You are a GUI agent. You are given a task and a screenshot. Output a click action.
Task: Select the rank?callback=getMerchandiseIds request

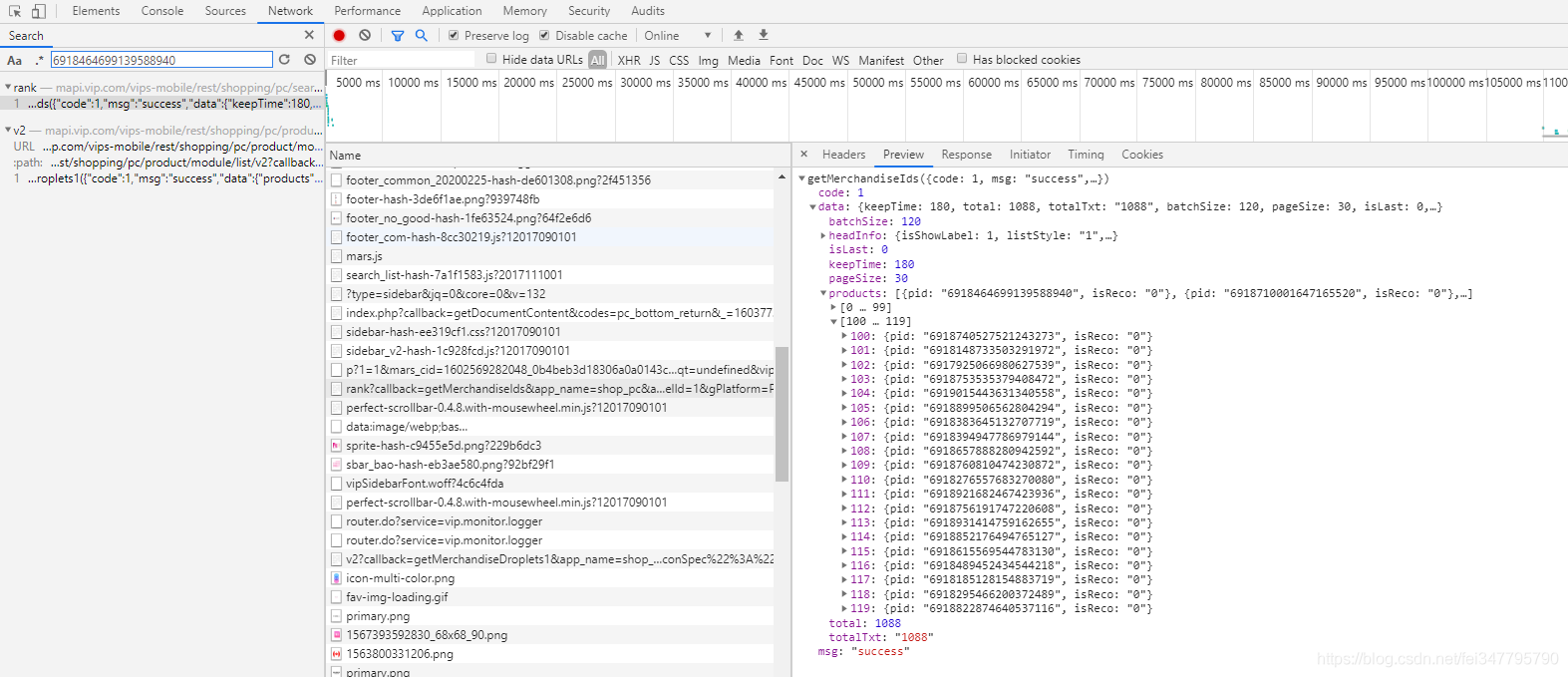551,389
